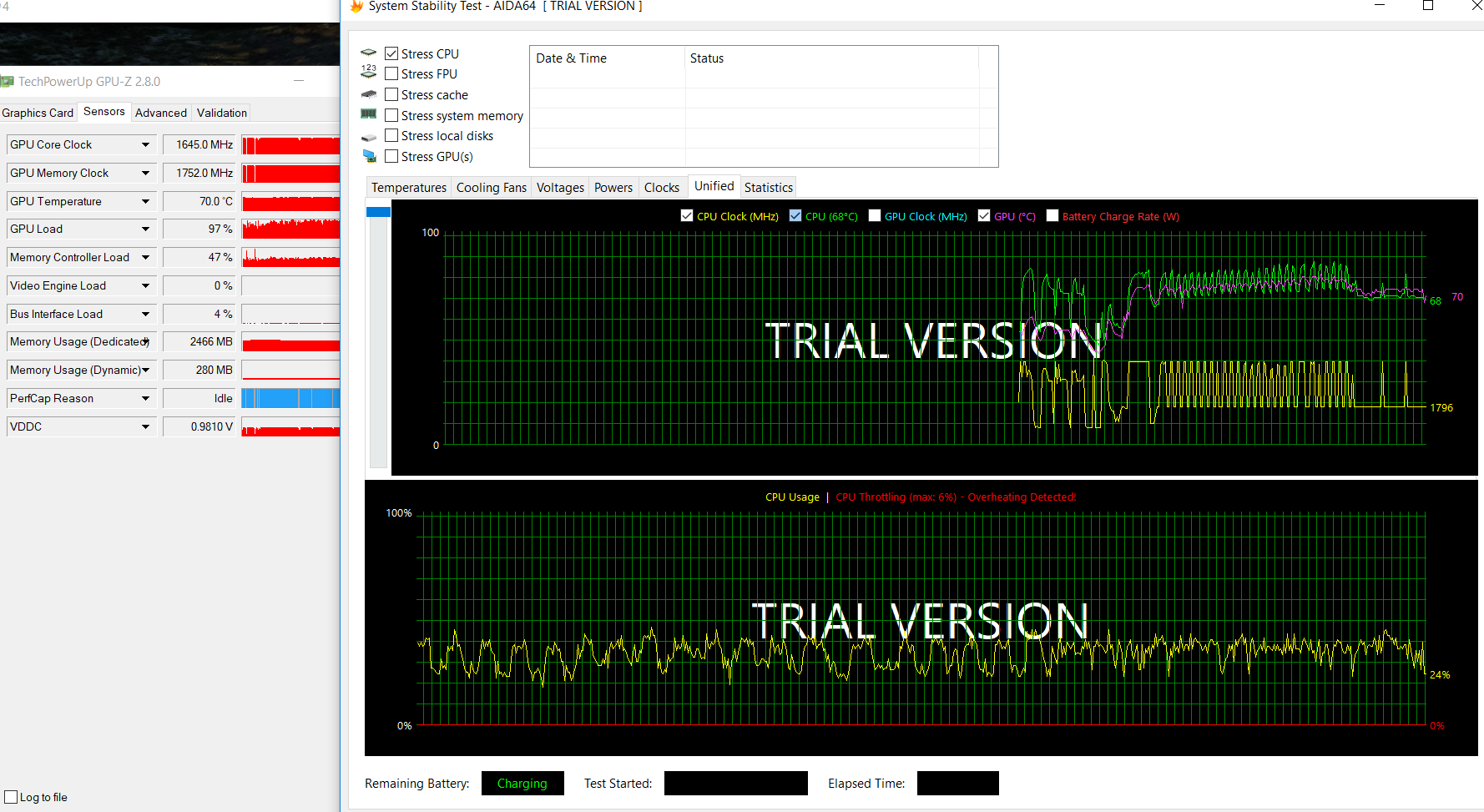Viewport: 1484px width, 812px height.
Task: Click the Test Started time field
Action: pyautogui.click(x=736, y=783)
